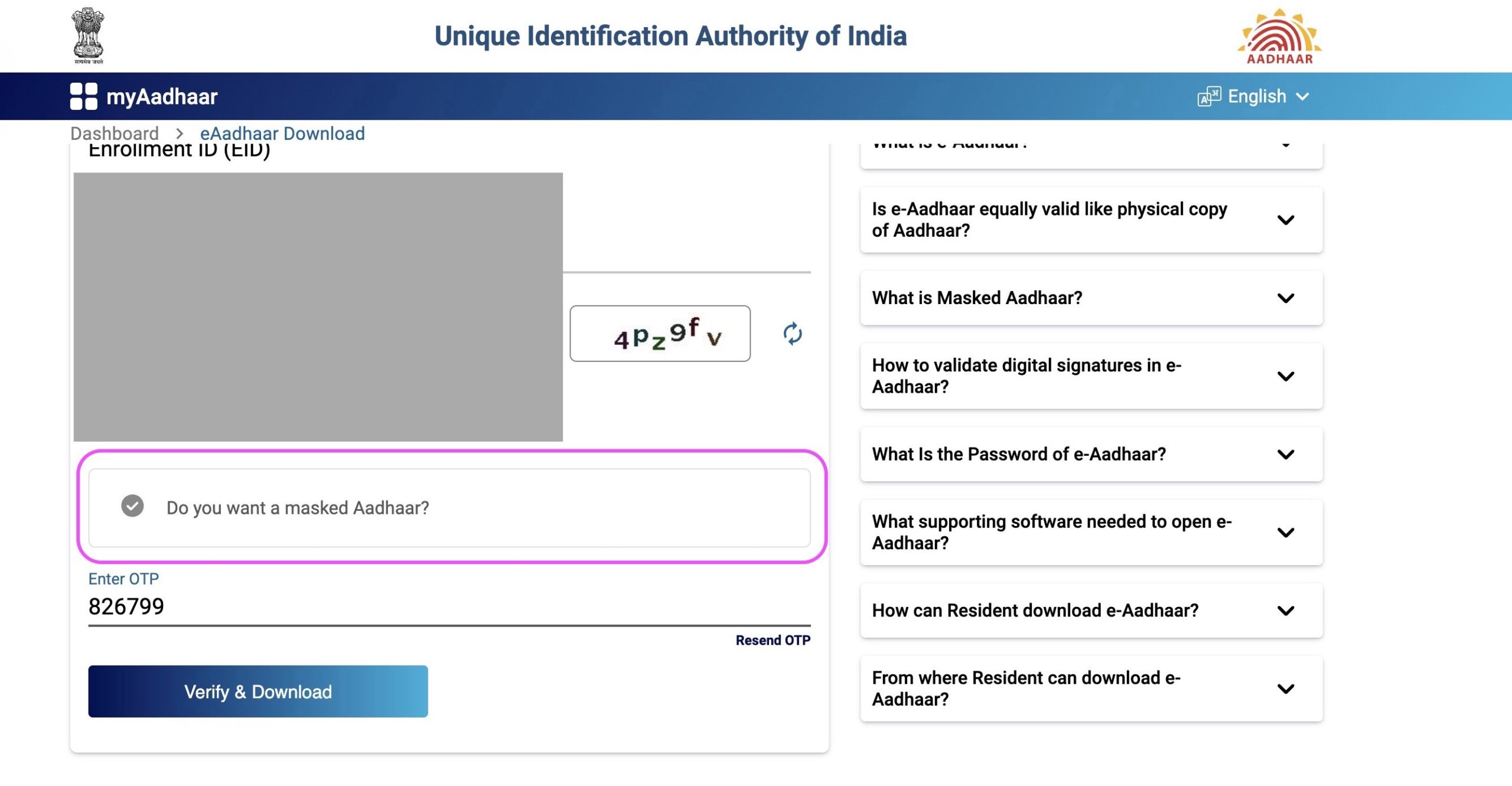Viewport: 1512px width, 786px height.
Task: Click the Dashboard breadcrumb menu item
Action: pos(113,132)
